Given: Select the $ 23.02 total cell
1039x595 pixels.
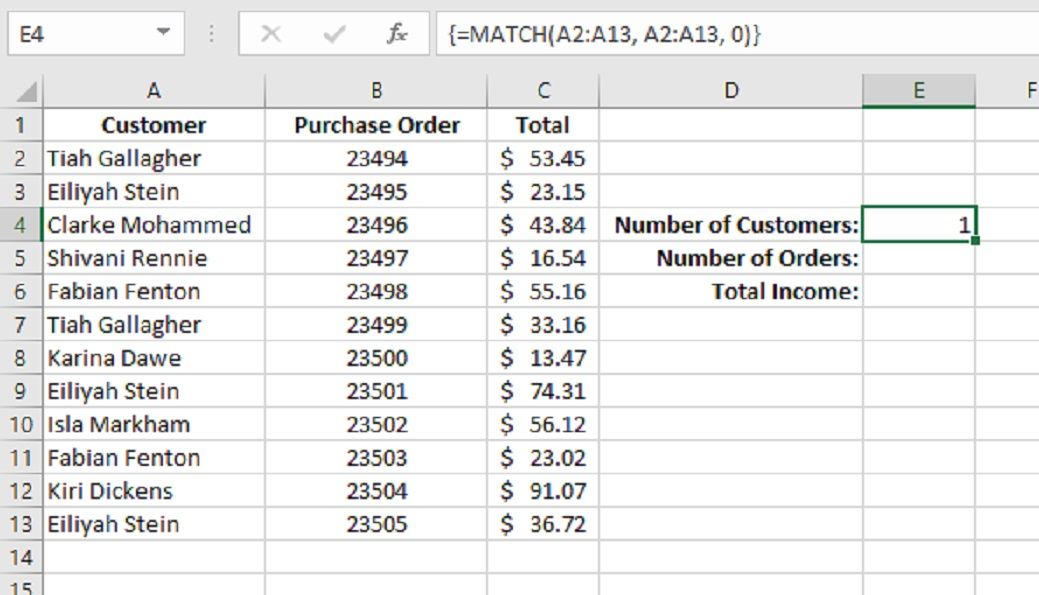Looking at the screenshot, I should point(543,458).
